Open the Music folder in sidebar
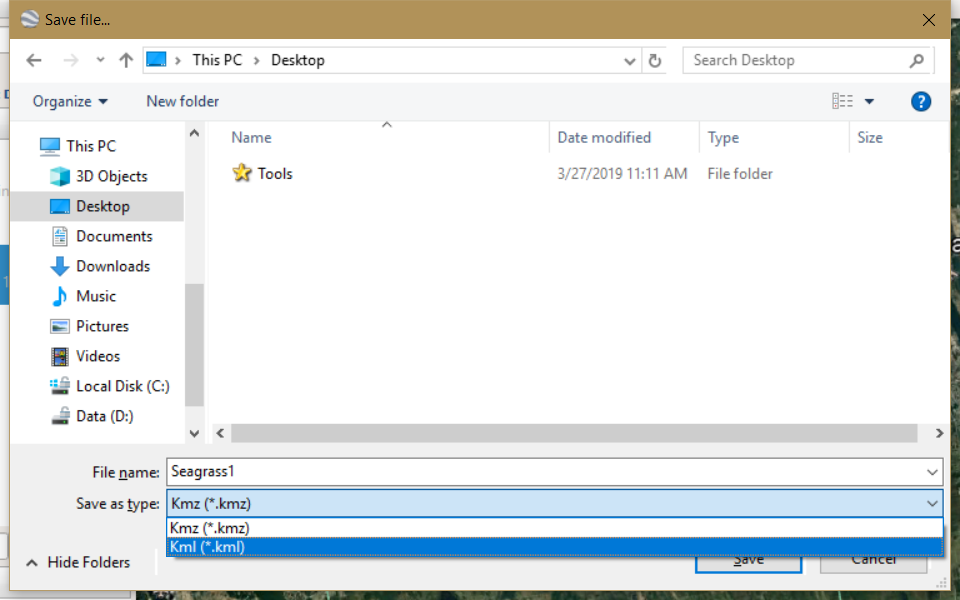The width and height of the screenshot is (960, 600). [96, 296]
